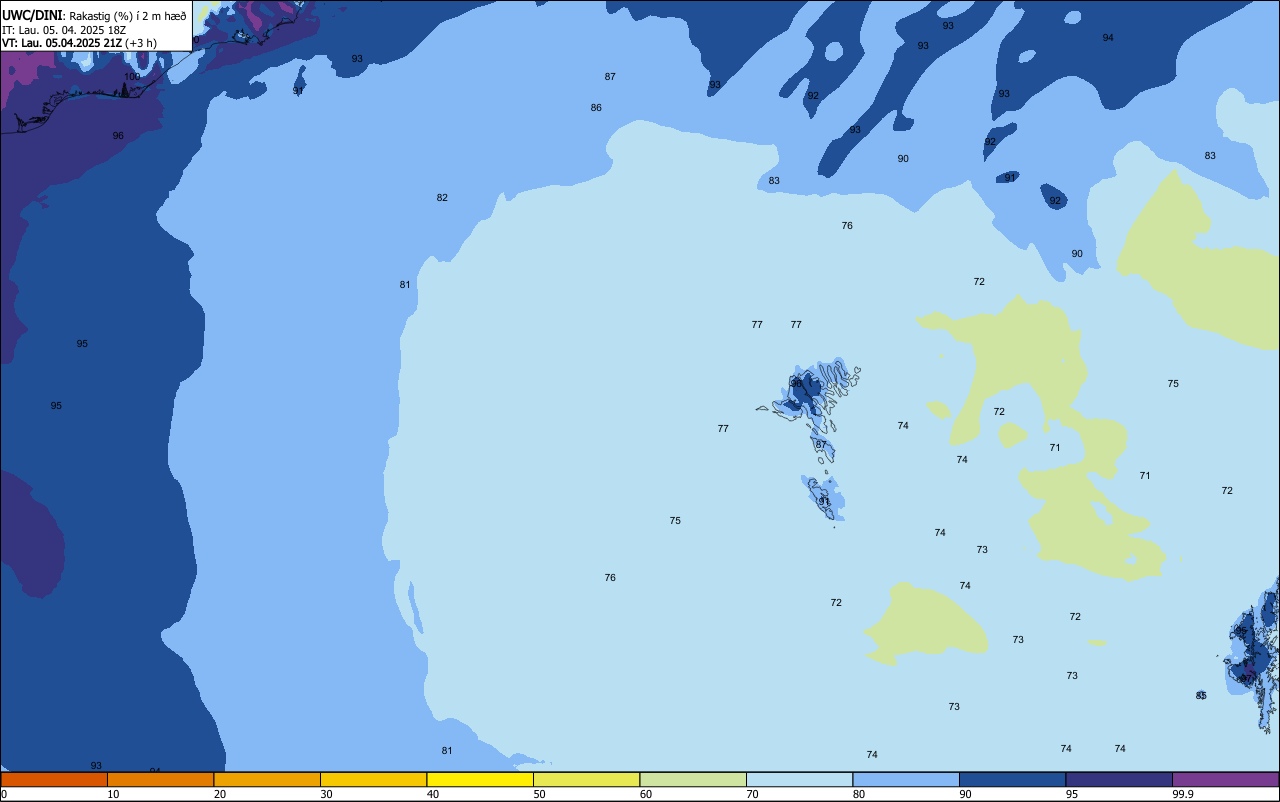
Task: Click the "UWC/DINI" title text
Action: click(32, 15)
